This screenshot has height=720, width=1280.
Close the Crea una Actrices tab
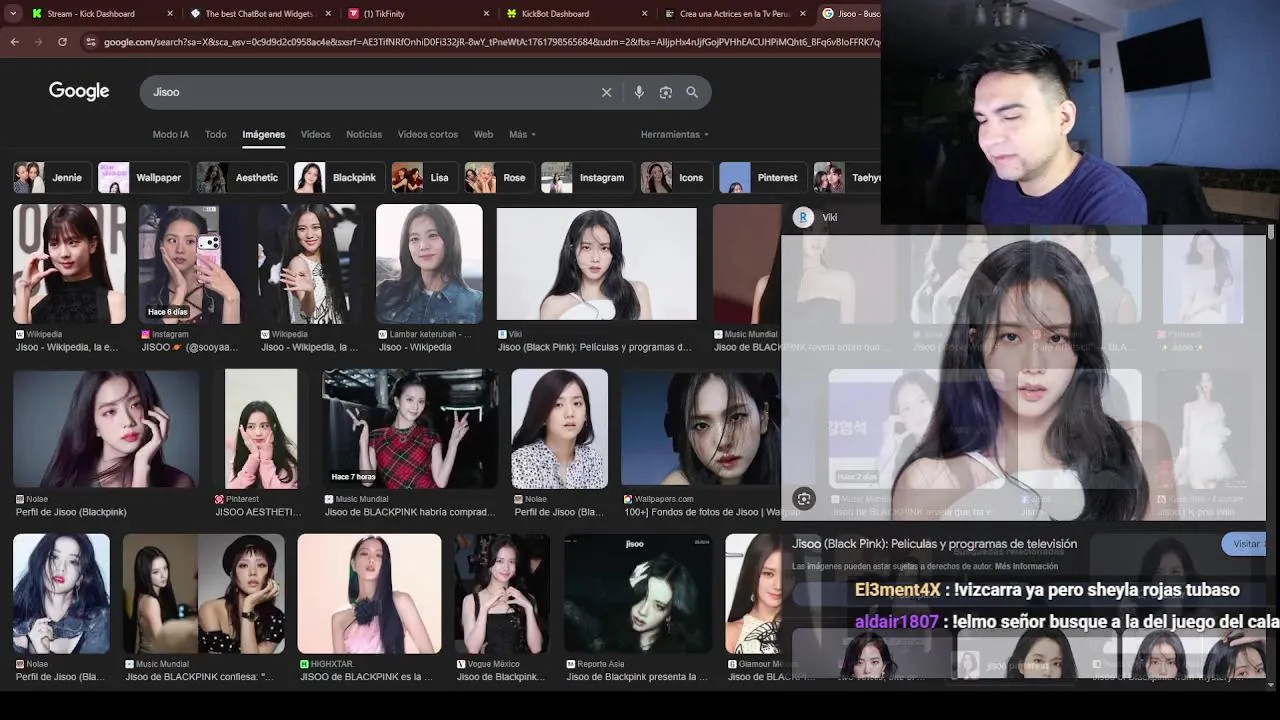click(803, 14)
